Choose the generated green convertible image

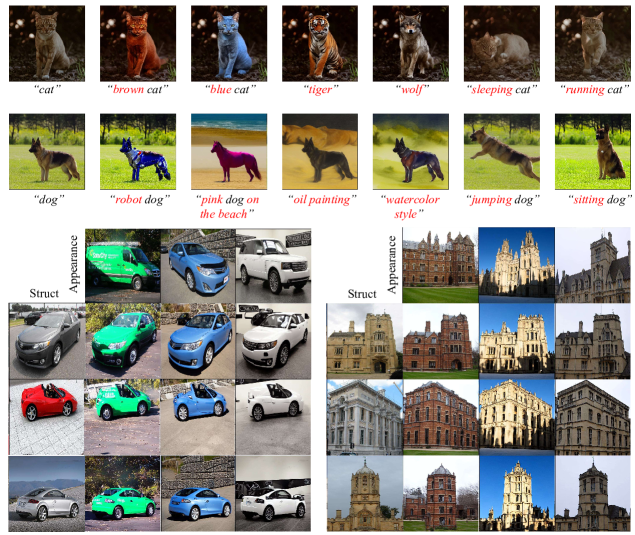click(123, 417)
